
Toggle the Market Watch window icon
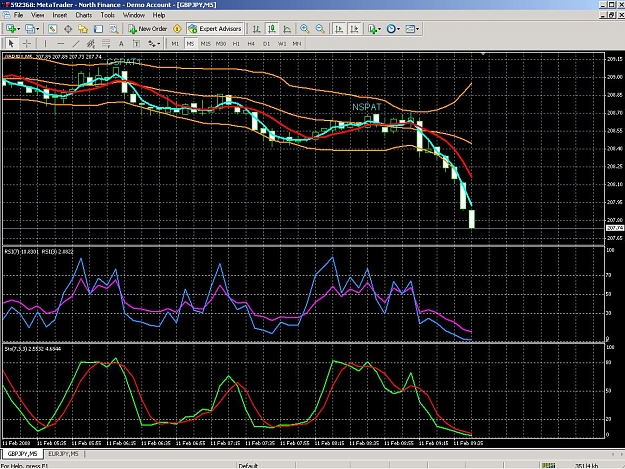pyautogui.click(x=53, y=29)
